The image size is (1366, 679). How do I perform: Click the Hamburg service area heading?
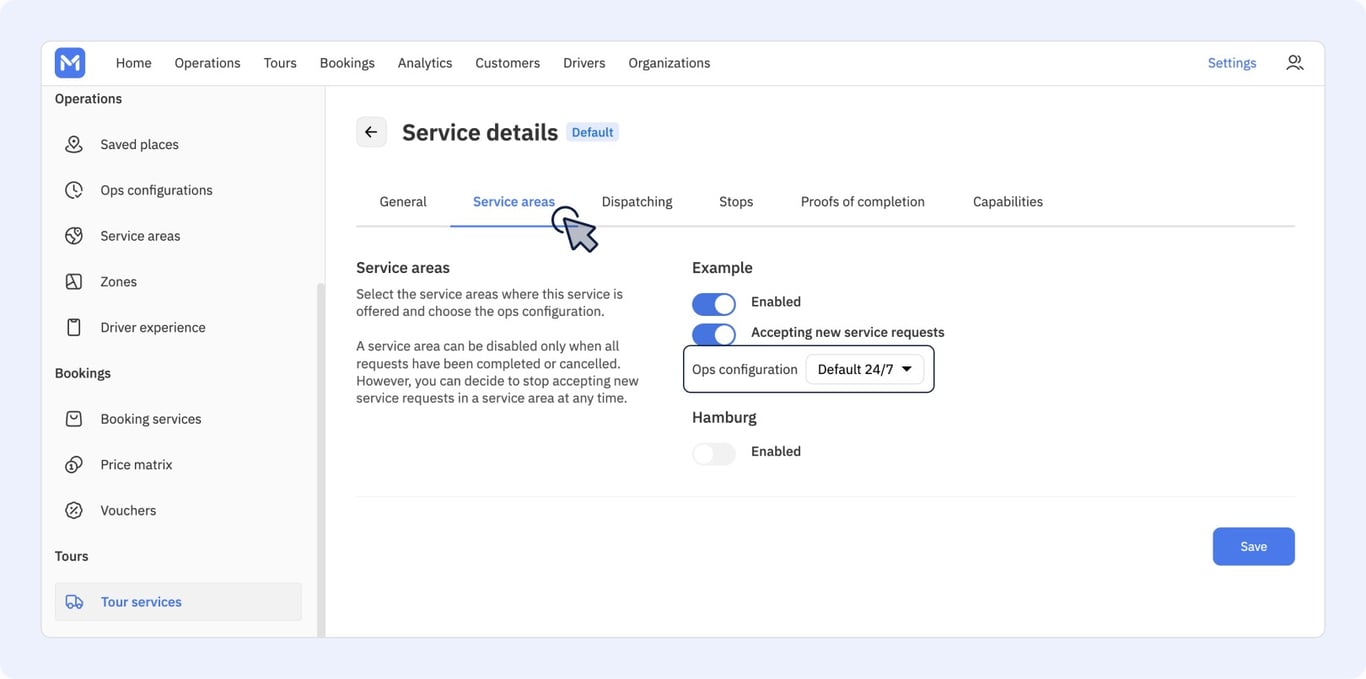point(724,417)
